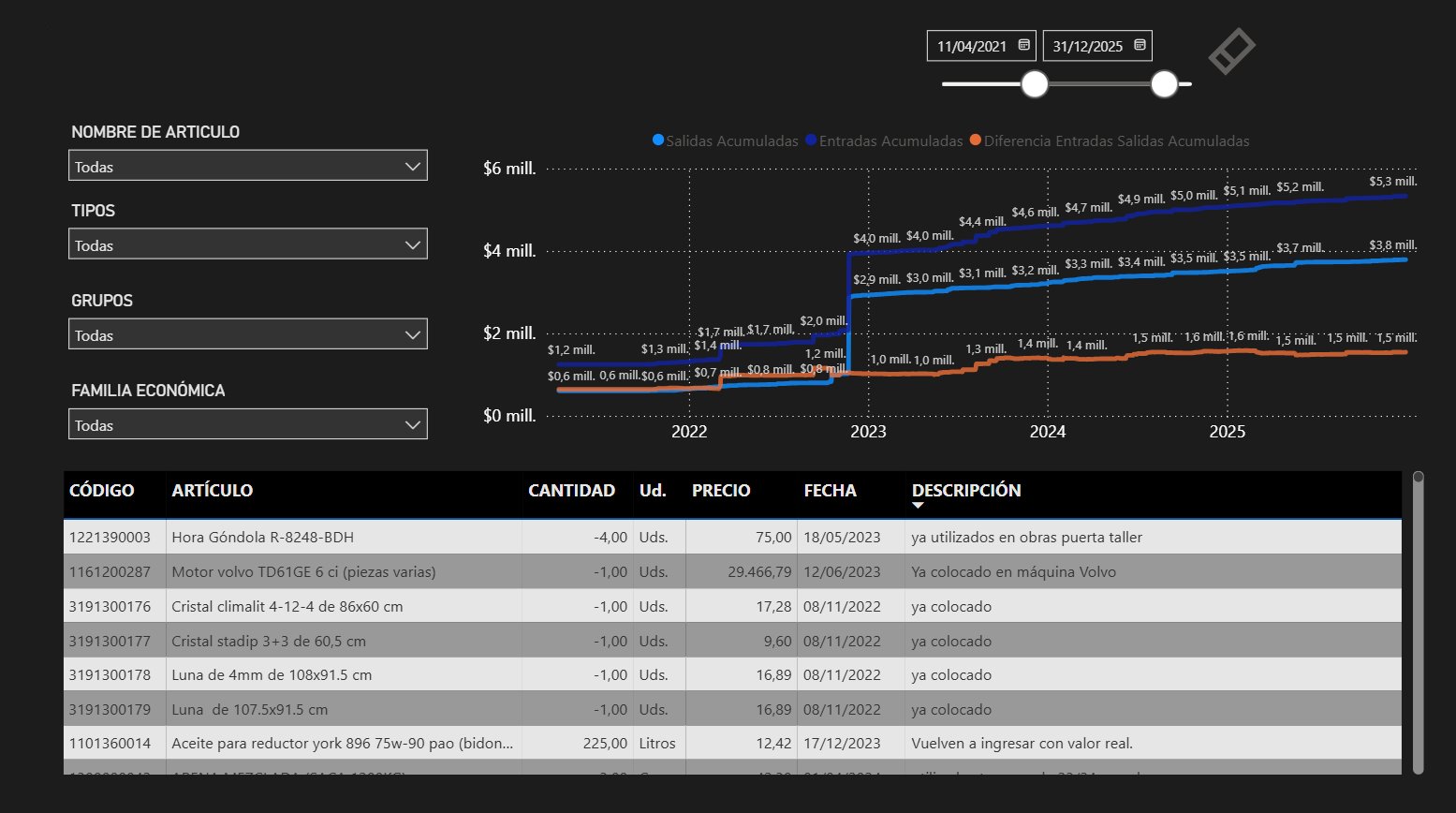The image size is (1456, 813).
Task: Click Diferencia Entradas Salidas Acumuladas legend marker
Action: (x=976, y=140)
